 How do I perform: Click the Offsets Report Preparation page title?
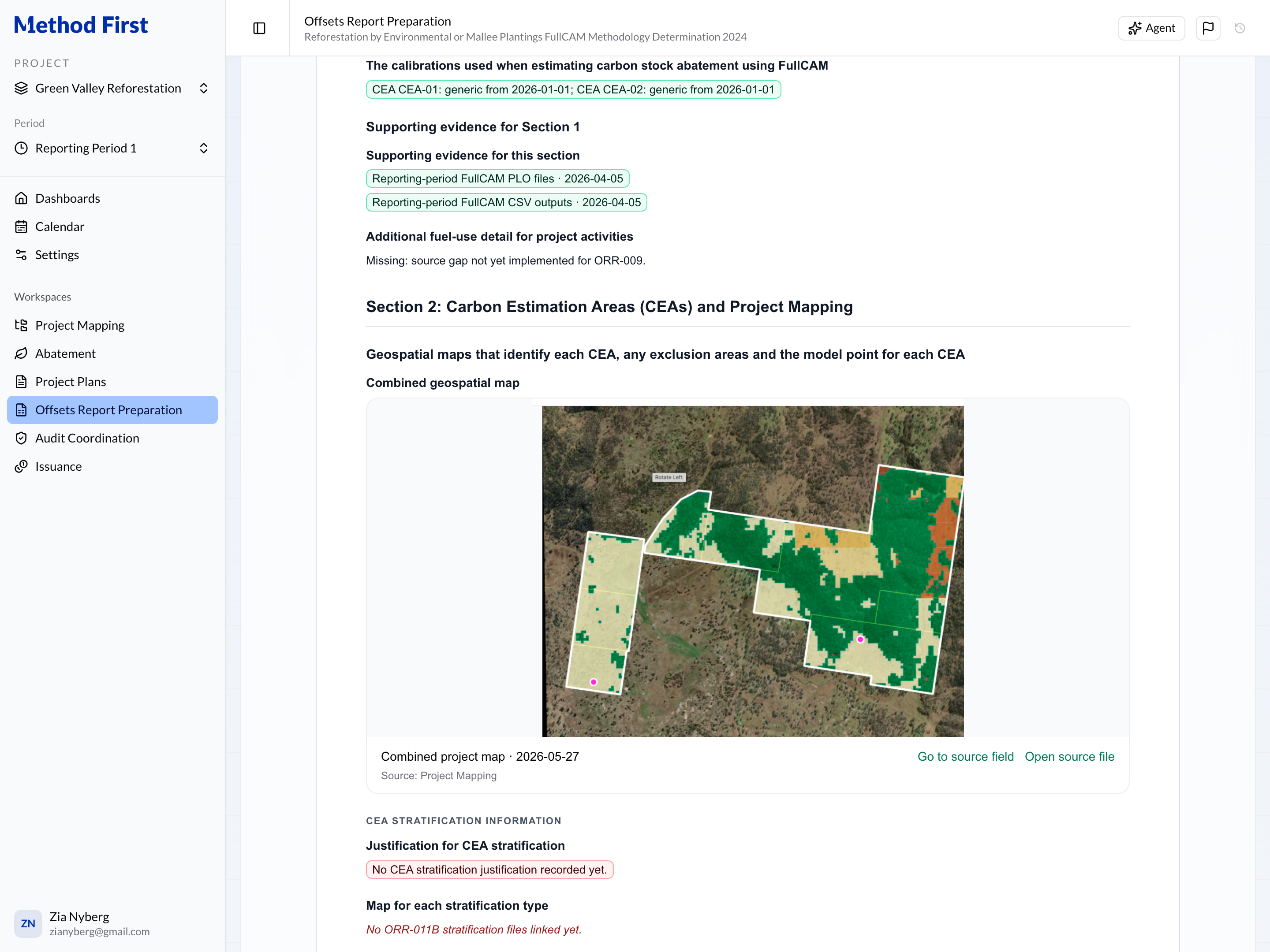coord(377,21)
